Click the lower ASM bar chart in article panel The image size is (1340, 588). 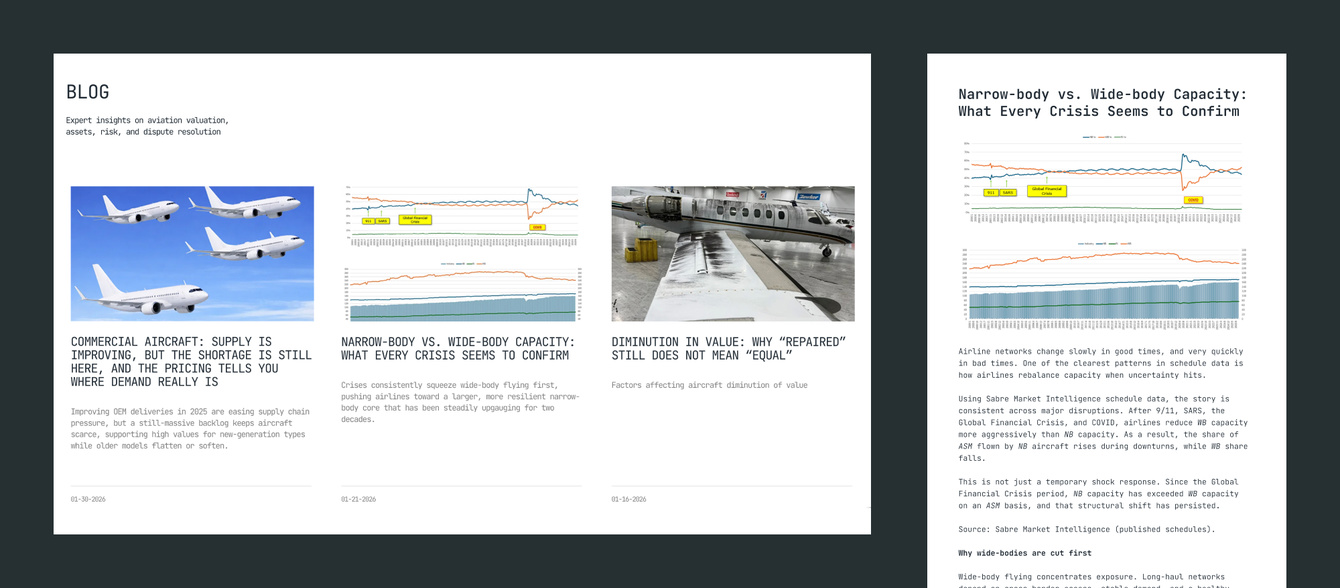click(x=1105, y=285)
